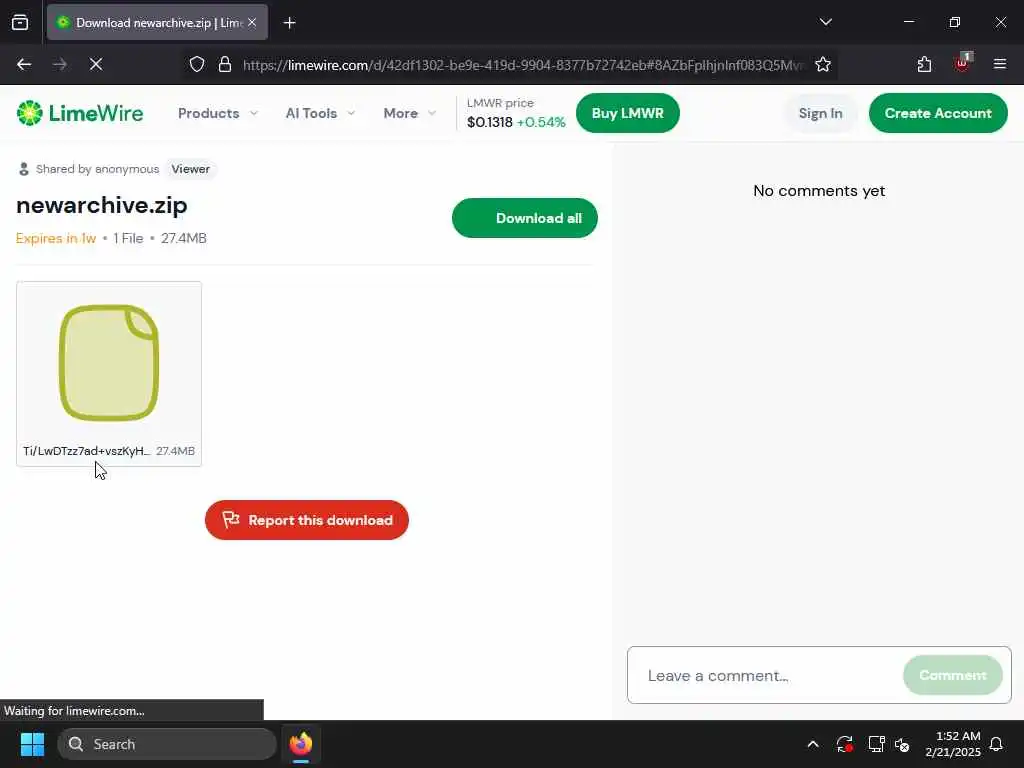Open the extensions puzzle icon
The width and height of the screenshot is (1024, 768).
(x=924, y=64)
